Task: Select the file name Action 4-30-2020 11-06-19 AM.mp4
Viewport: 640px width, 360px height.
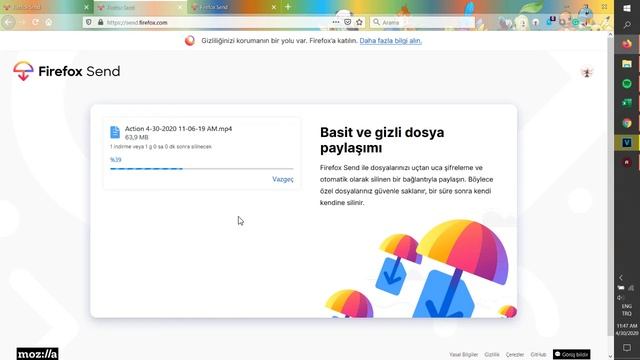Action: pos(178,129)
